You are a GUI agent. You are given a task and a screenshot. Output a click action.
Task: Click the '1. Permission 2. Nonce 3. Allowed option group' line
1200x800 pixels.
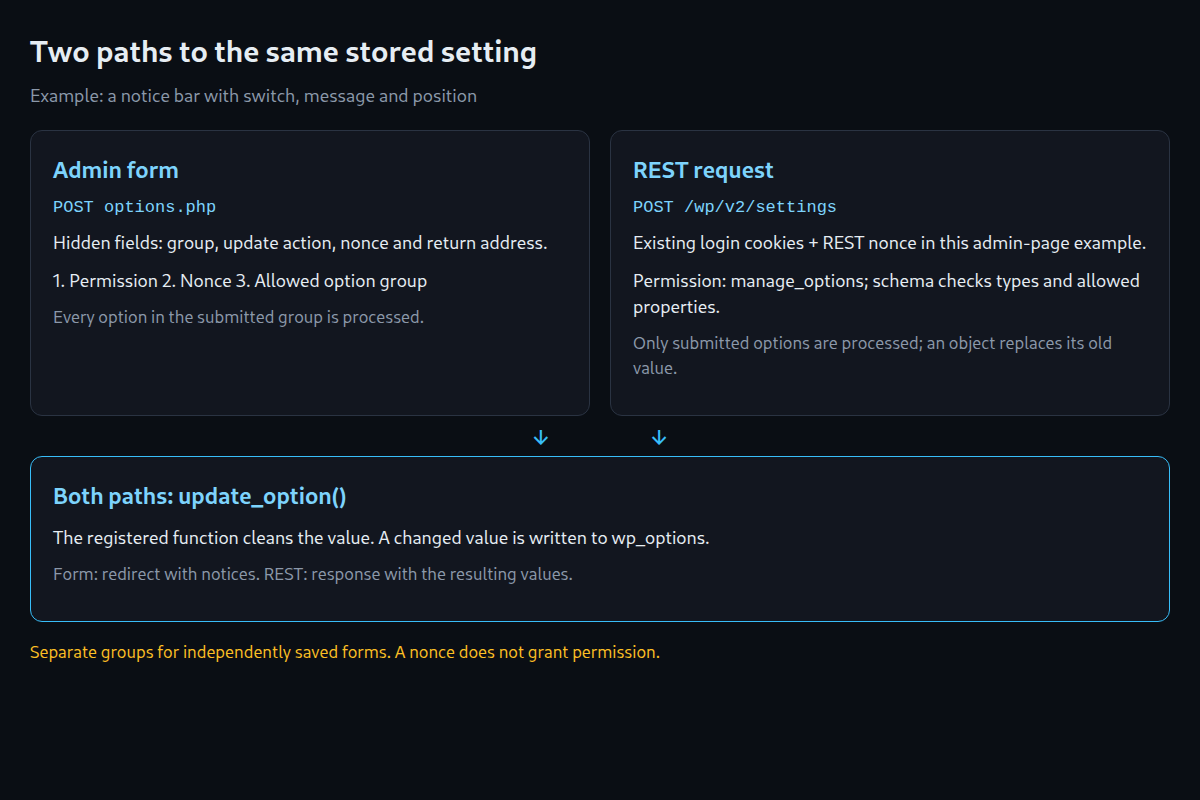[x=240, y=281]
